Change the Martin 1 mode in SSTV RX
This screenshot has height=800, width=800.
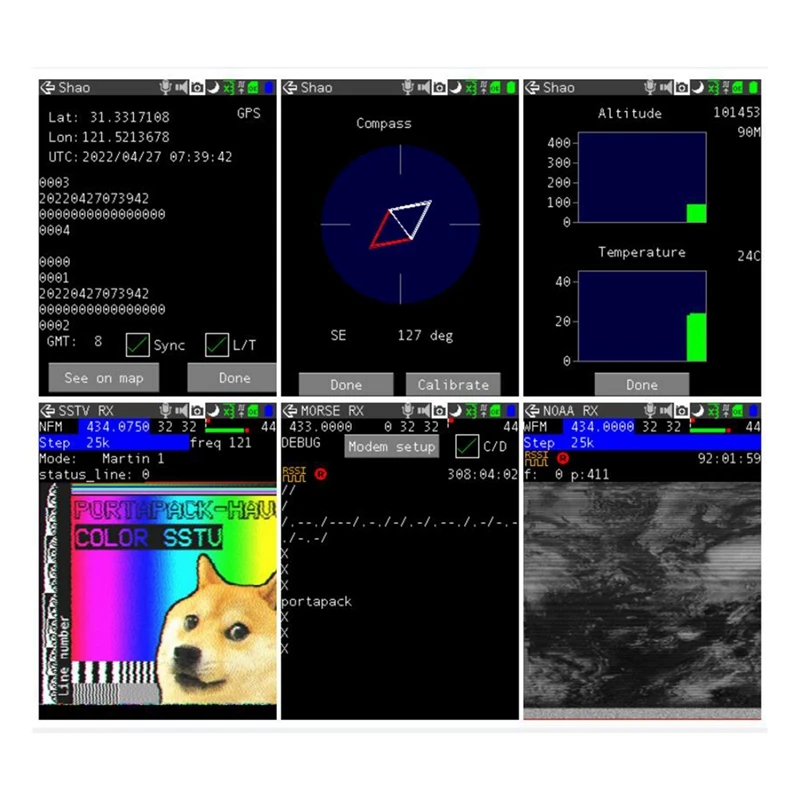click(133, 458)
